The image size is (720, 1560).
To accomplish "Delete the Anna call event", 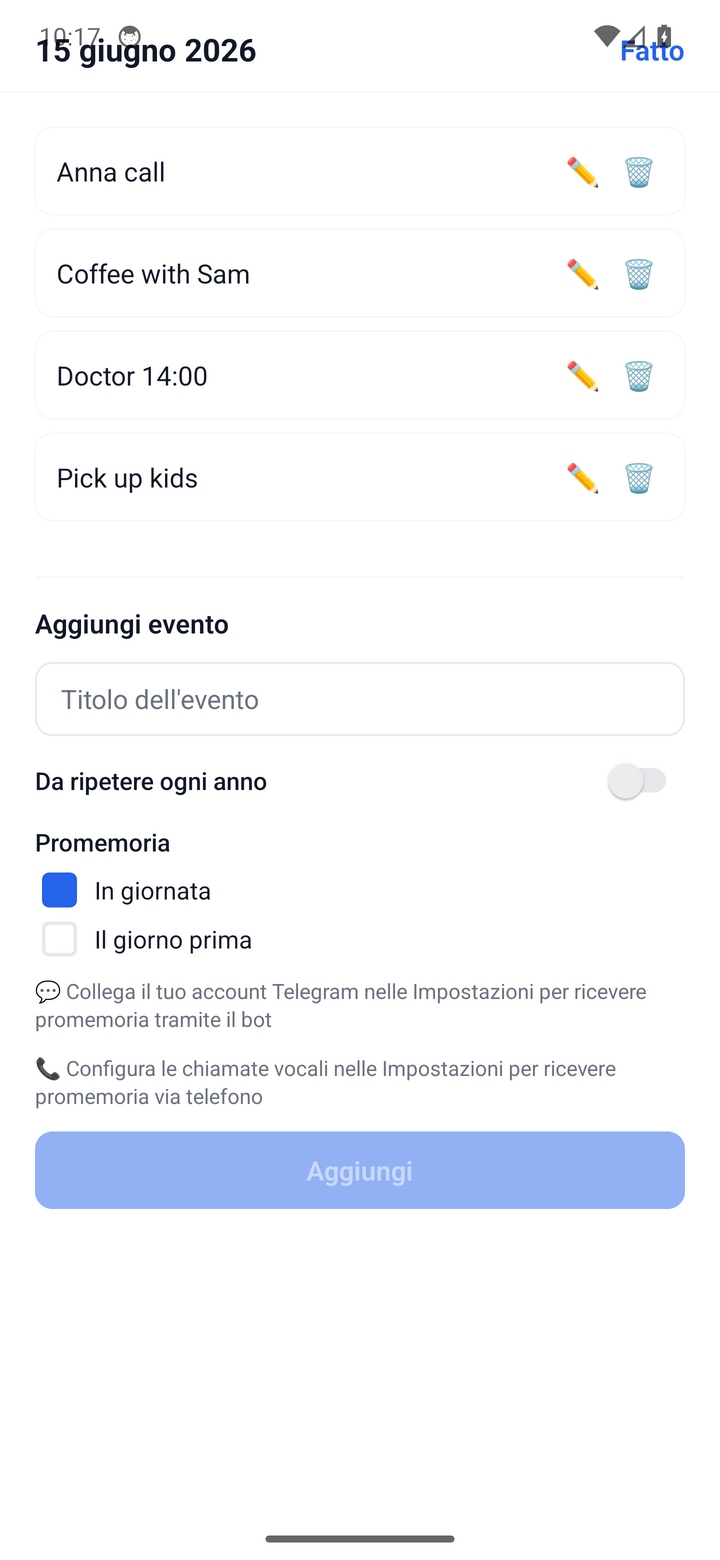I will pos(639,172).
